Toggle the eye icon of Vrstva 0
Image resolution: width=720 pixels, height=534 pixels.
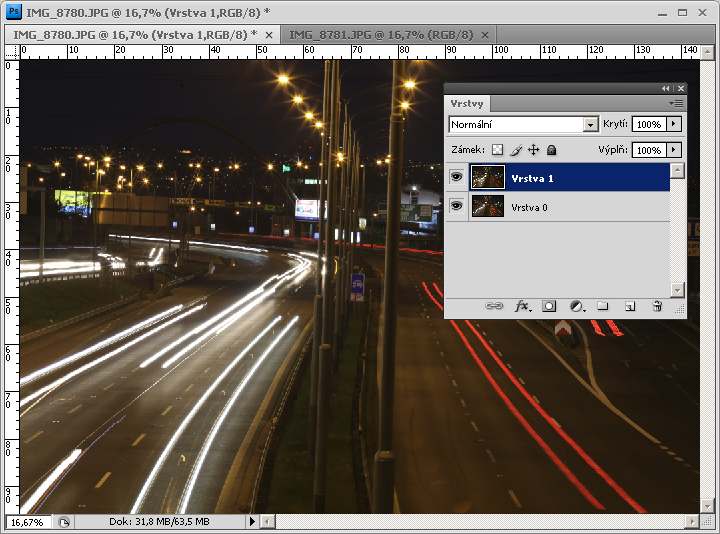click(457, 207)
